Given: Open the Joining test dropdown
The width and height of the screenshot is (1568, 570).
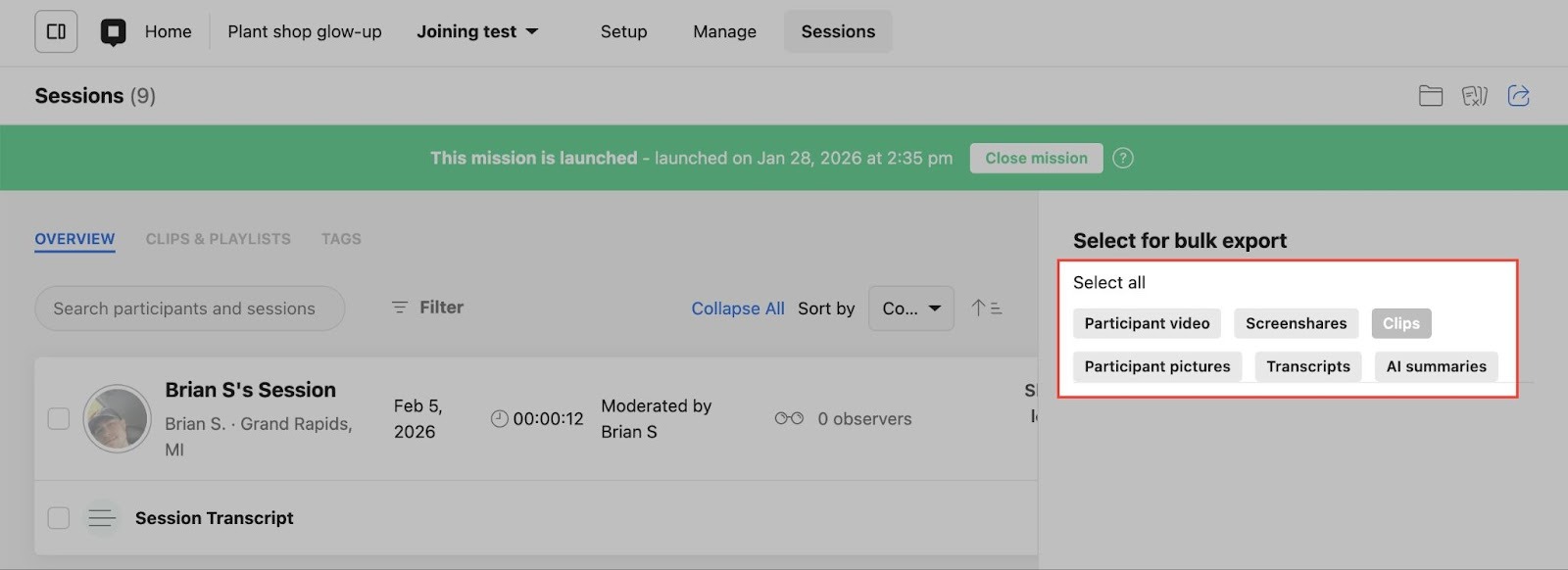Looking at the screenshot, I should [477, 31].
